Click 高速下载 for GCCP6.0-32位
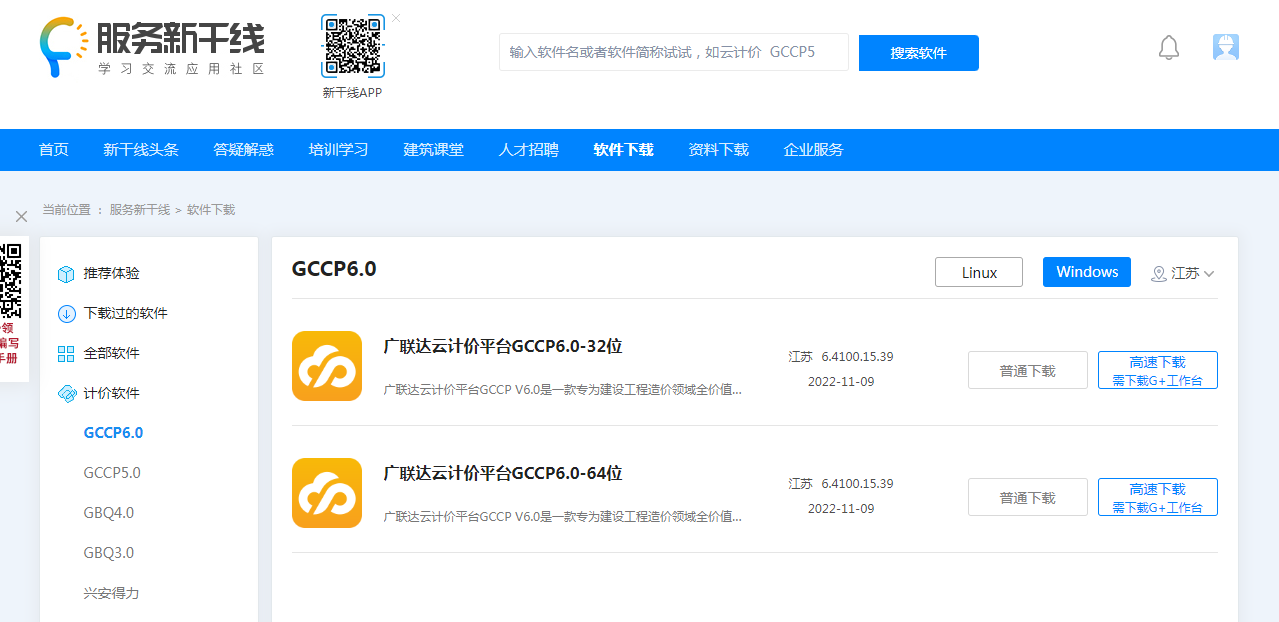 click(1158, 370)
